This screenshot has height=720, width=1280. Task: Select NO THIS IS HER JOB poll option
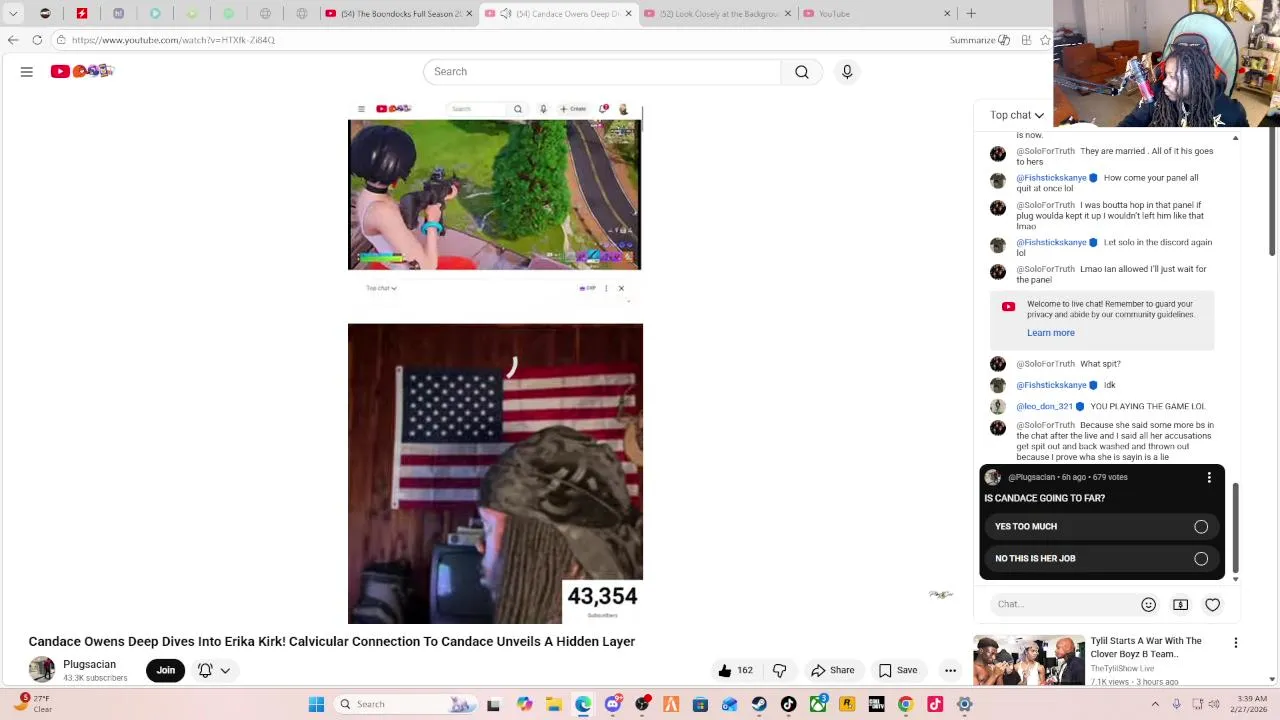(1102, 558)
